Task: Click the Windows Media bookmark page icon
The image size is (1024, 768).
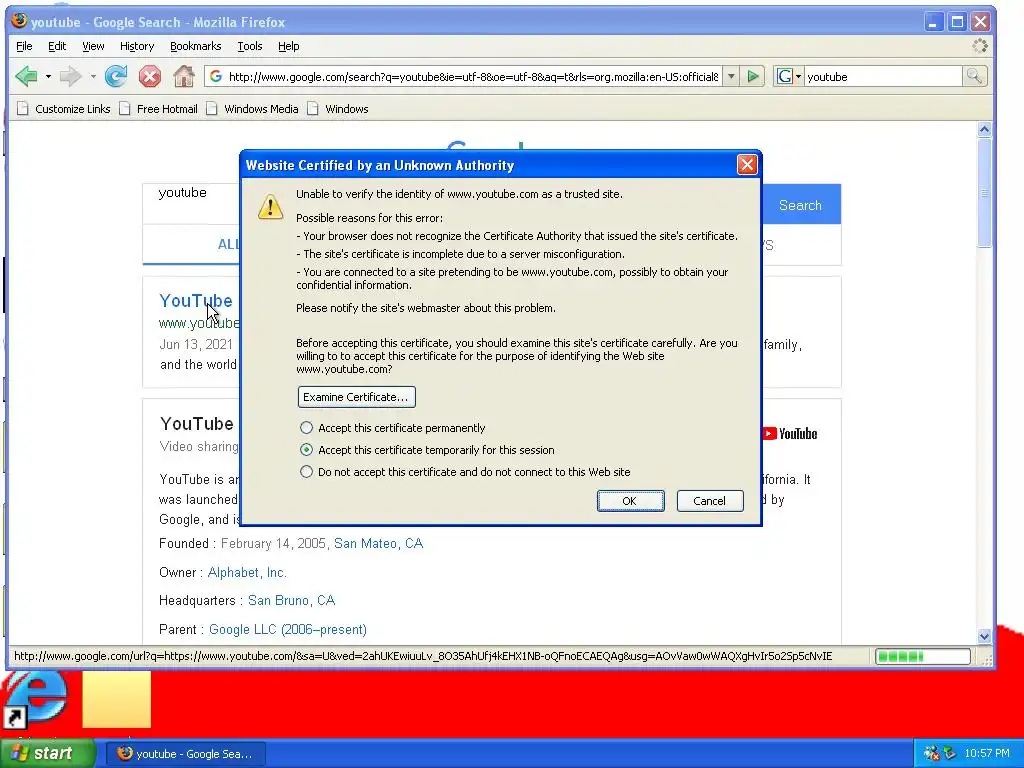Action: click(x=212, y=108)
